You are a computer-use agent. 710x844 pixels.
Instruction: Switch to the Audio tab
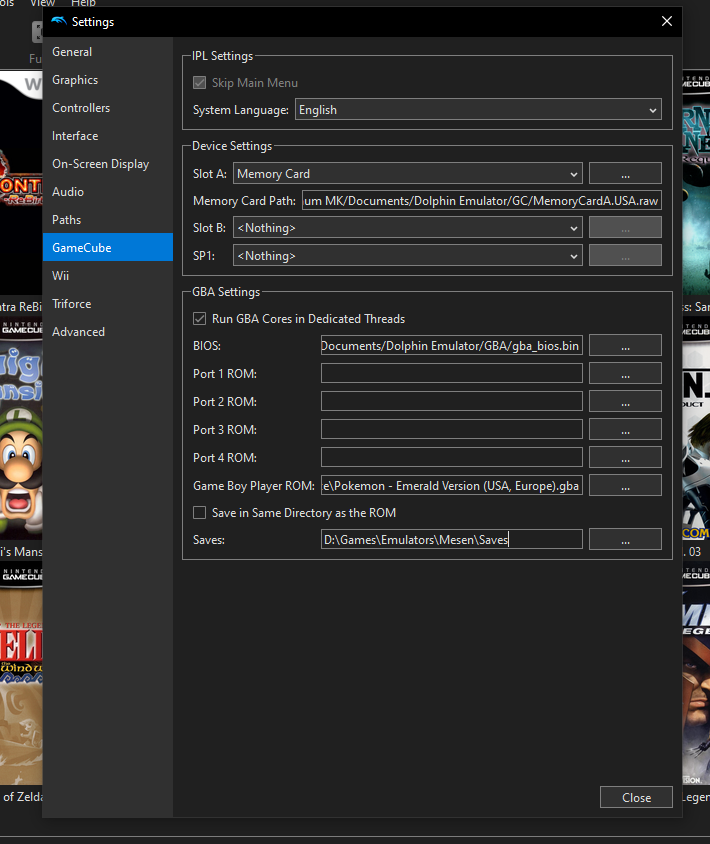tap(108, 192)
